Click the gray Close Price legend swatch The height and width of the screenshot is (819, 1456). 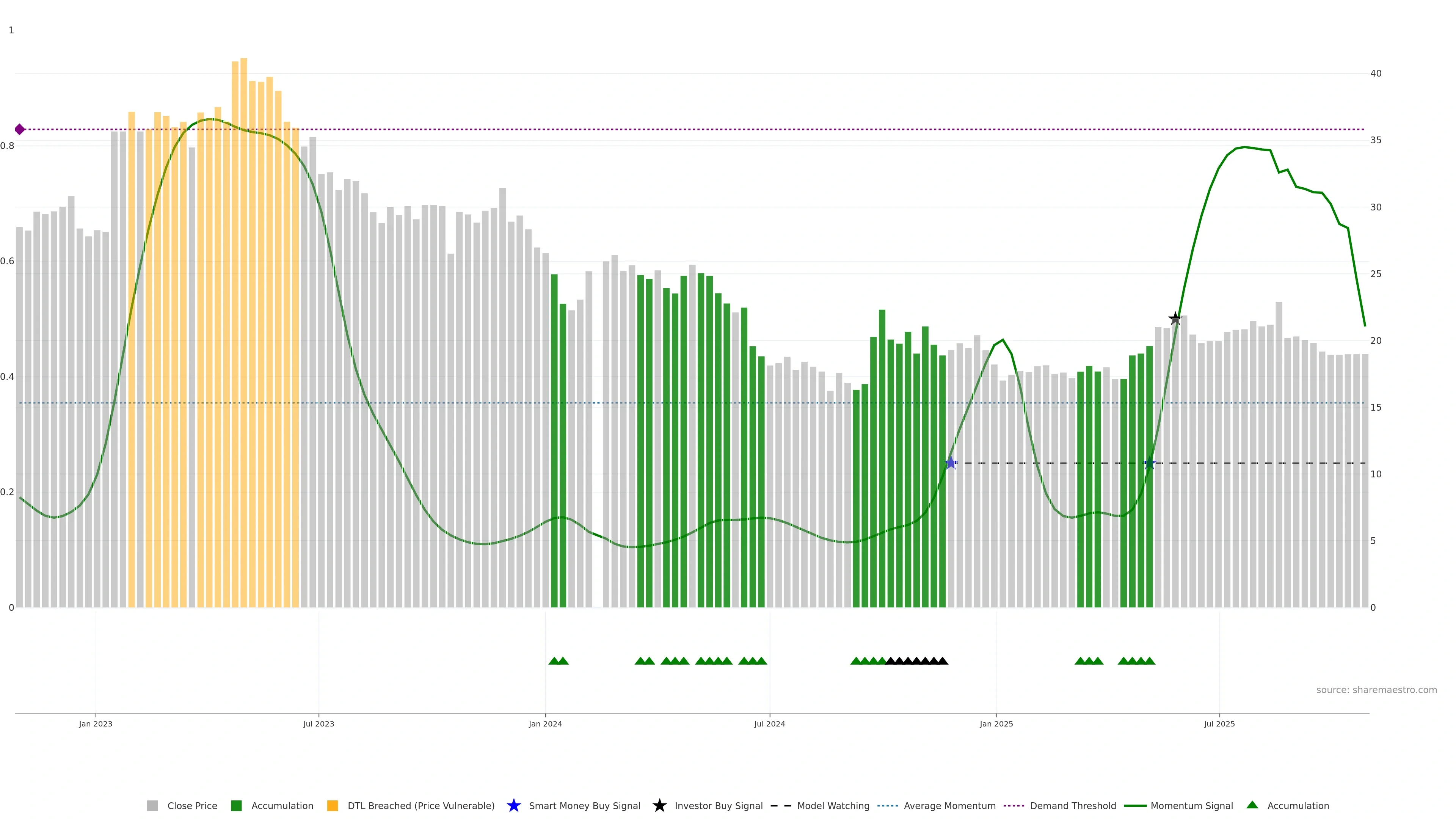click(152, 805)
